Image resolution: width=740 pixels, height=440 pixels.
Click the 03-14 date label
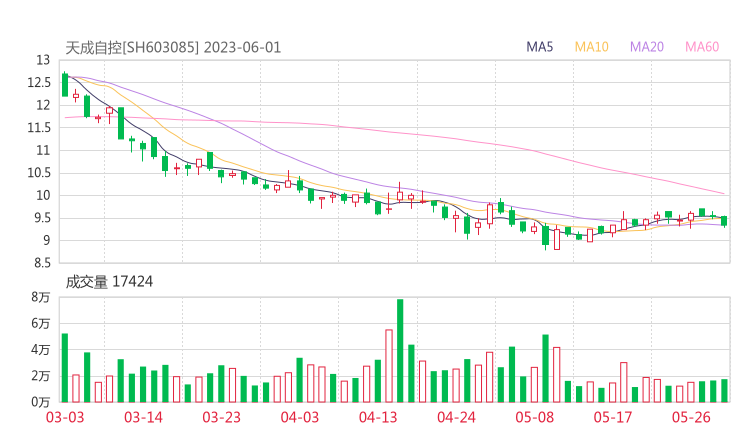(x=143, y=417)
